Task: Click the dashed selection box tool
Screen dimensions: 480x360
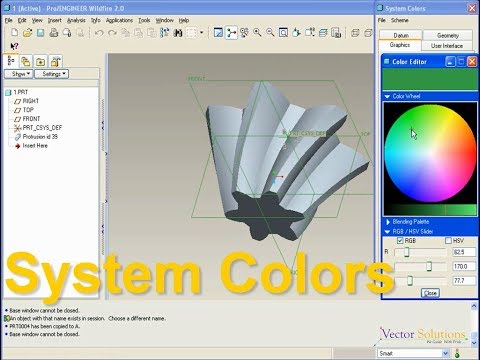Action: pyautogui.click(x=191, y=33)
